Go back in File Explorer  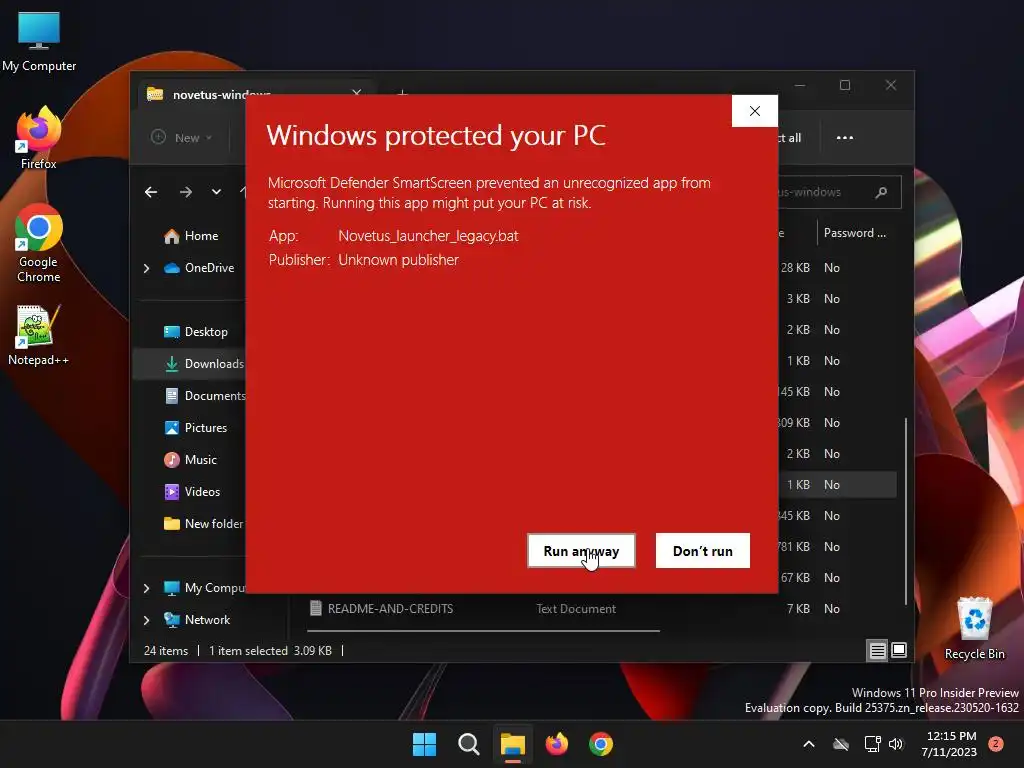coord(151,192)
